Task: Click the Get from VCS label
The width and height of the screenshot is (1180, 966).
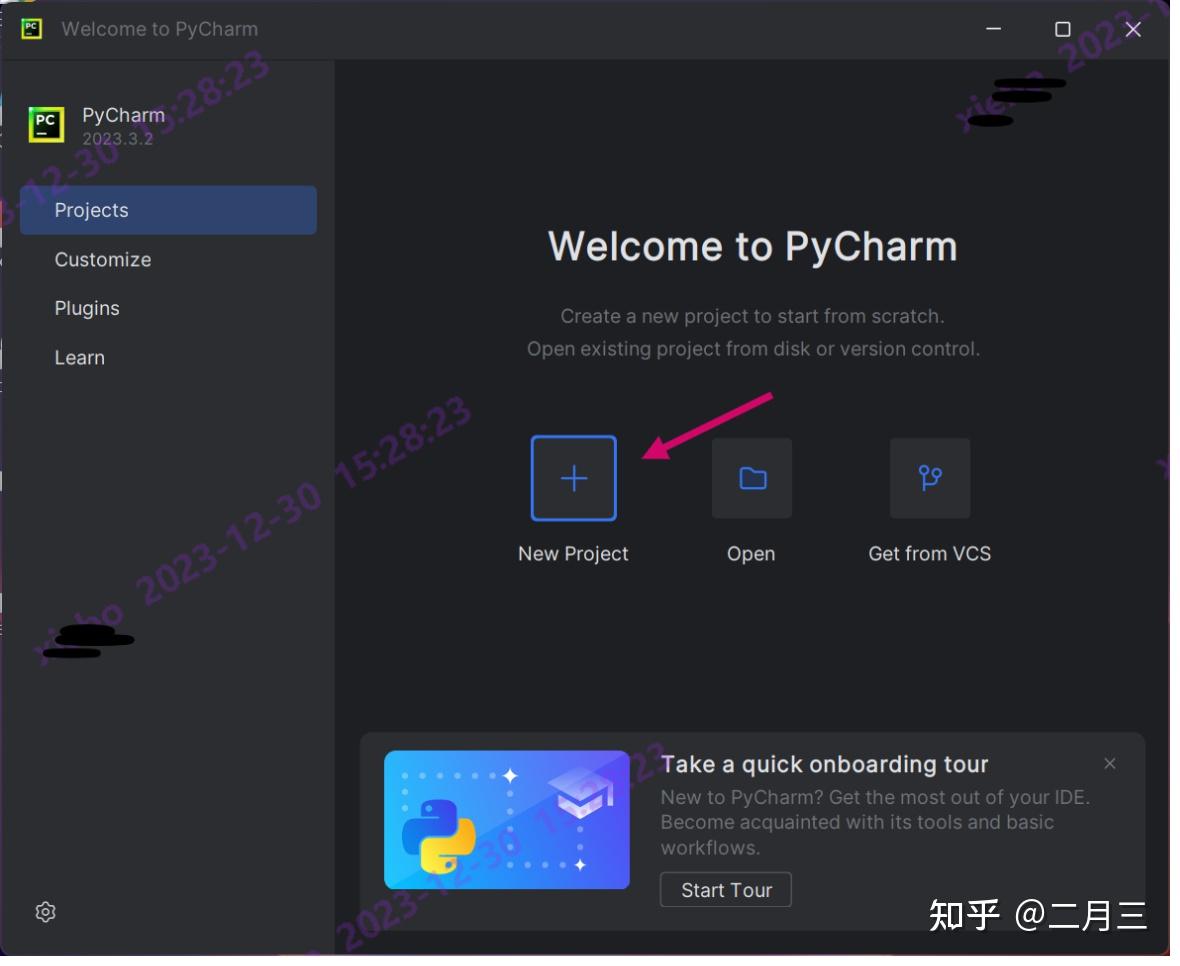Action: pyautogui.click(x=929, y=553)
